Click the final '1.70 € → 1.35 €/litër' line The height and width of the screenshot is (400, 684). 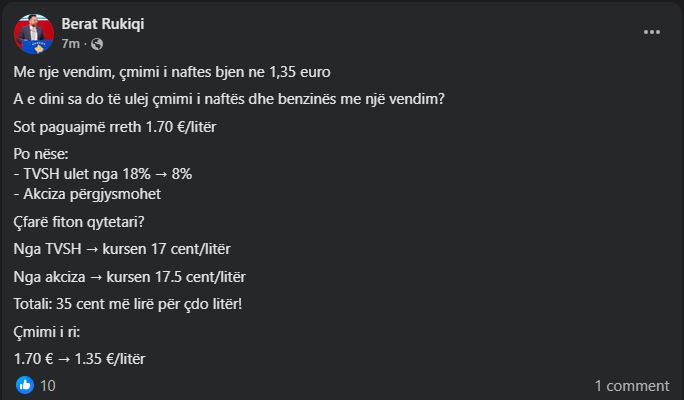pyautogui.click(x=85, y=357)
